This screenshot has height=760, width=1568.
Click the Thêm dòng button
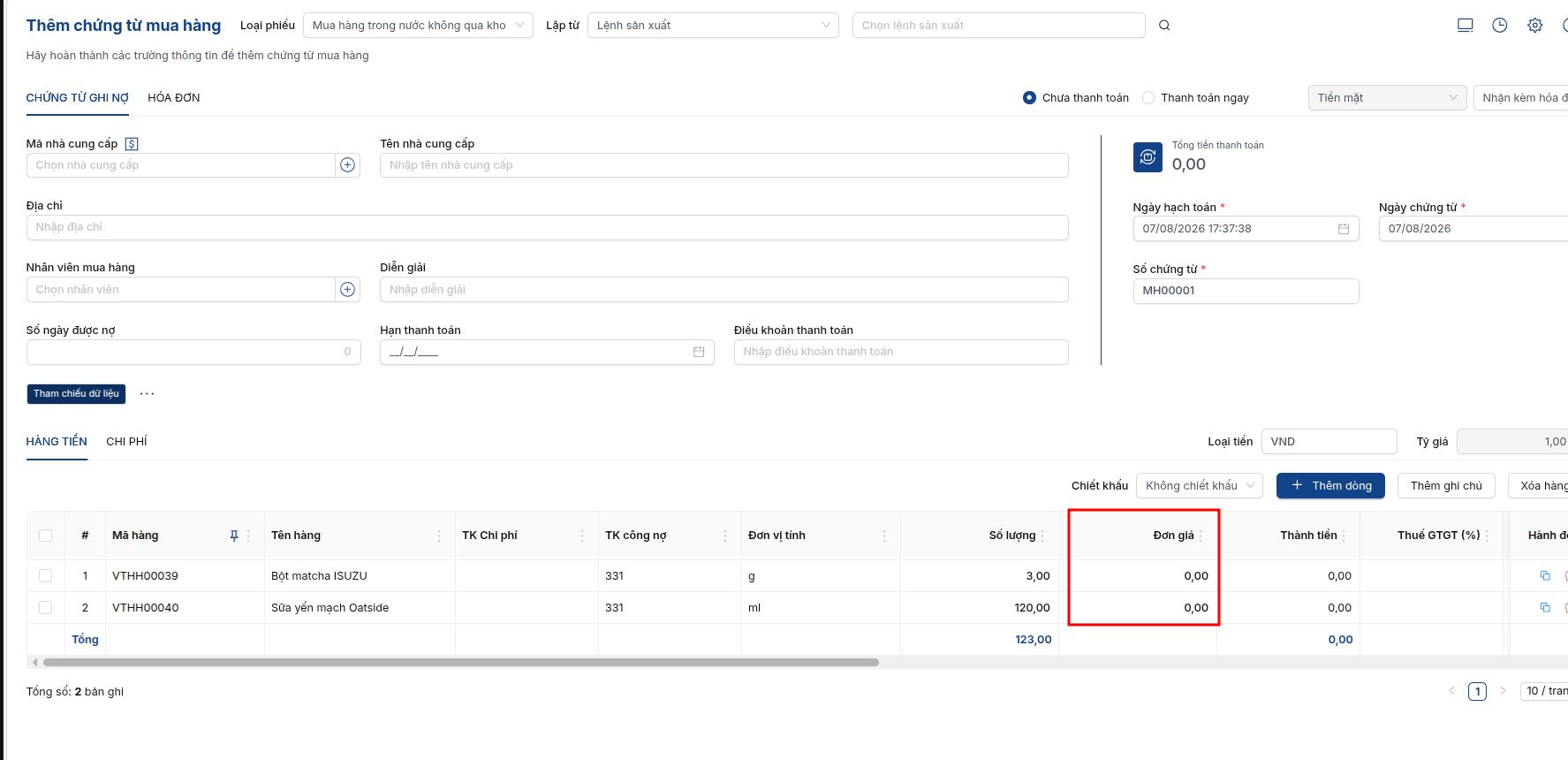point(1330,486)
